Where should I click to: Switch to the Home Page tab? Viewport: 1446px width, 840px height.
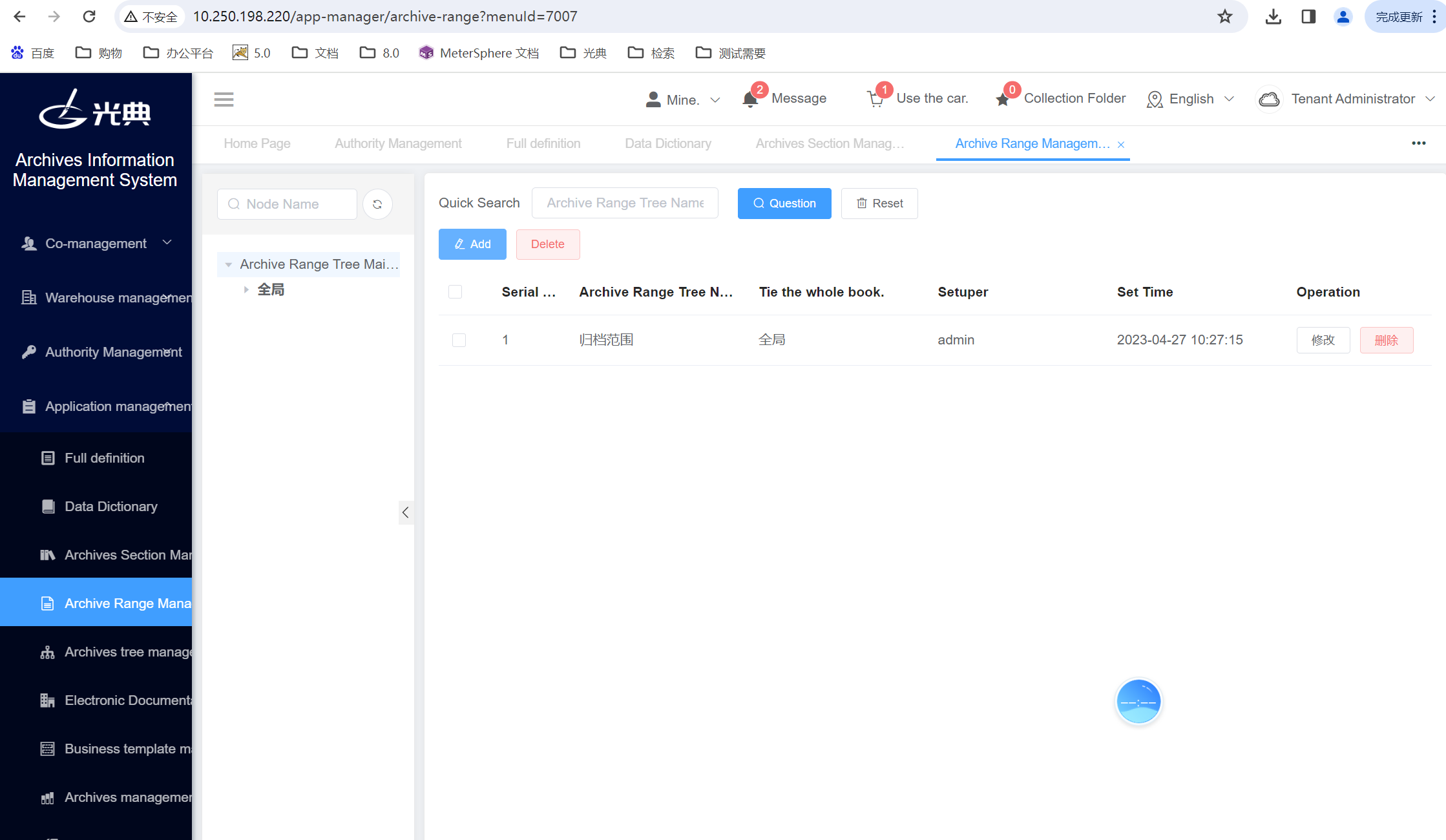[257, 143]
